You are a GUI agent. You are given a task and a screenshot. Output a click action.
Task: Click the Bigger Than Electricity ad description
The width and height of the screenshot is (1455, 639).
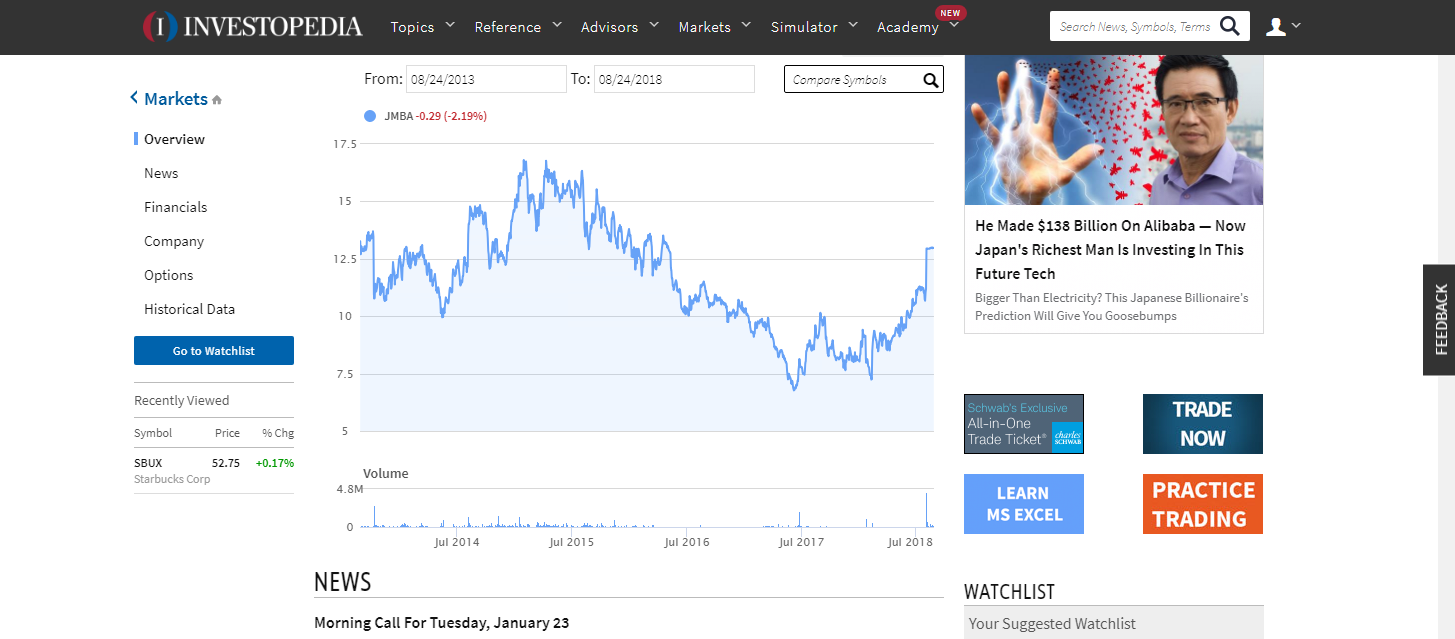pyautogui.click(x=1112, y=307)
